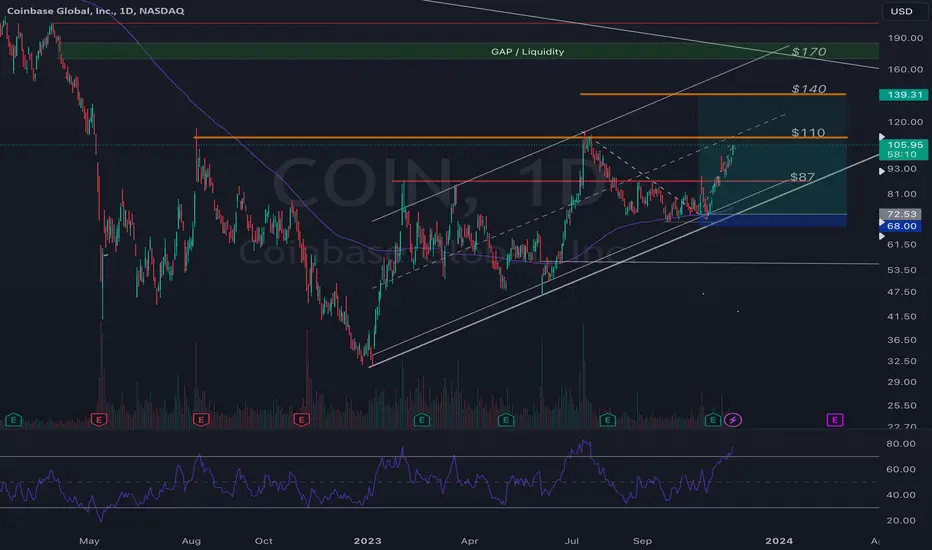This screenshot has width=932, height=550.
Task: Click the 2023 label on time axis
Action: (x=367, y=541)
